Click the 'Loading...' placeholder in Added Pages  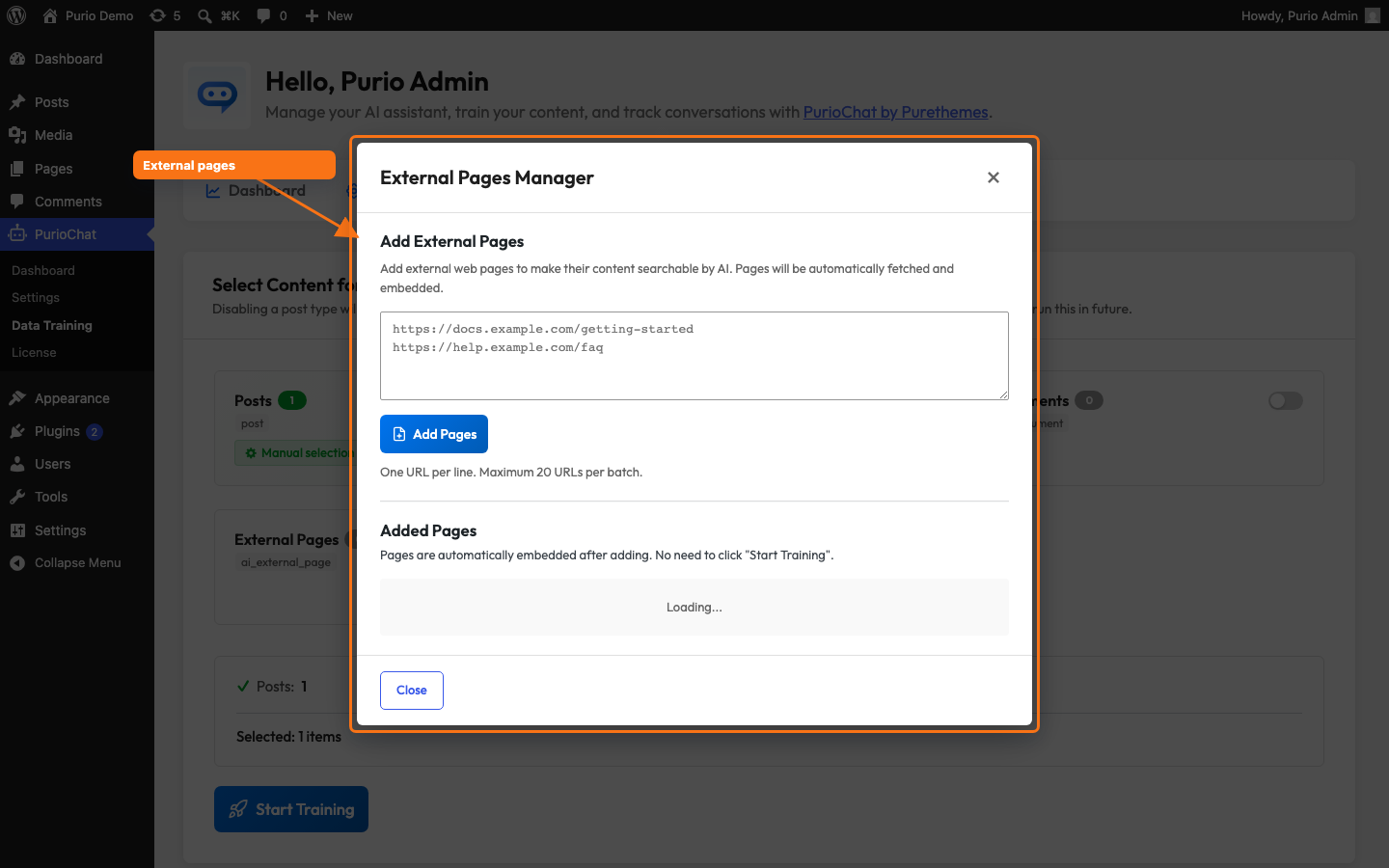click(694, 608)
